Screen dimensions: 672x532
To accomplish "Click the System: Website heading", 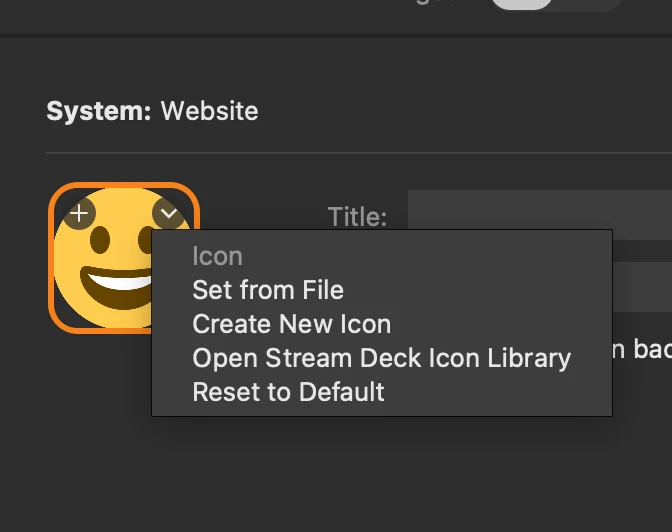I will click(152, 110).
